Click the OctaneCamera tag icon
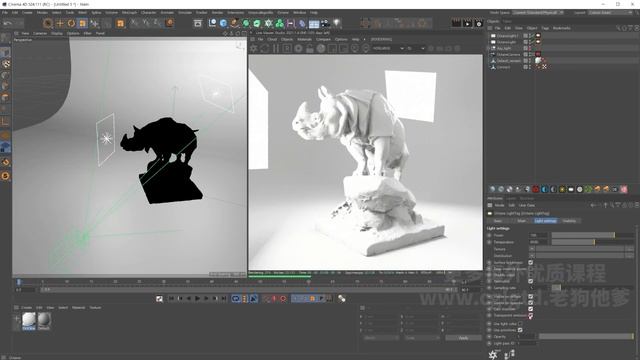 [538, 54]
